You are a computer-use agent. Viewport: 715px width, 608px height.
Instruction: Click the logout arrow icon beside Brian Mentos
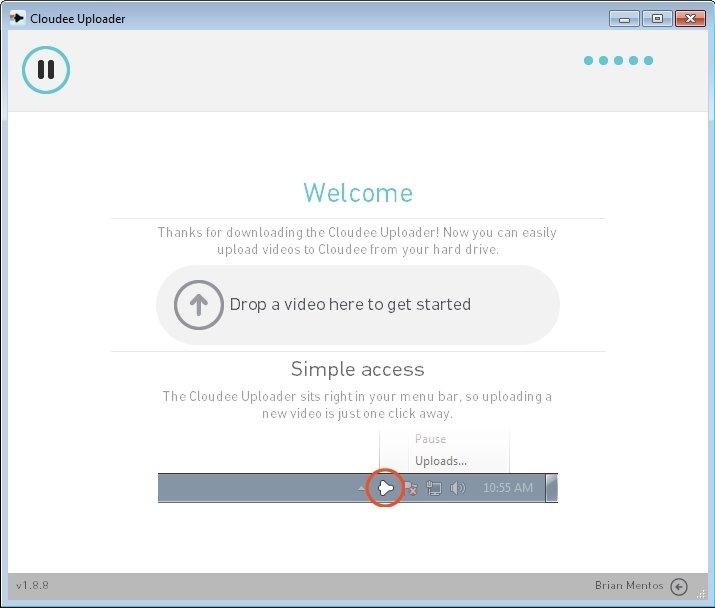point(679,587)
